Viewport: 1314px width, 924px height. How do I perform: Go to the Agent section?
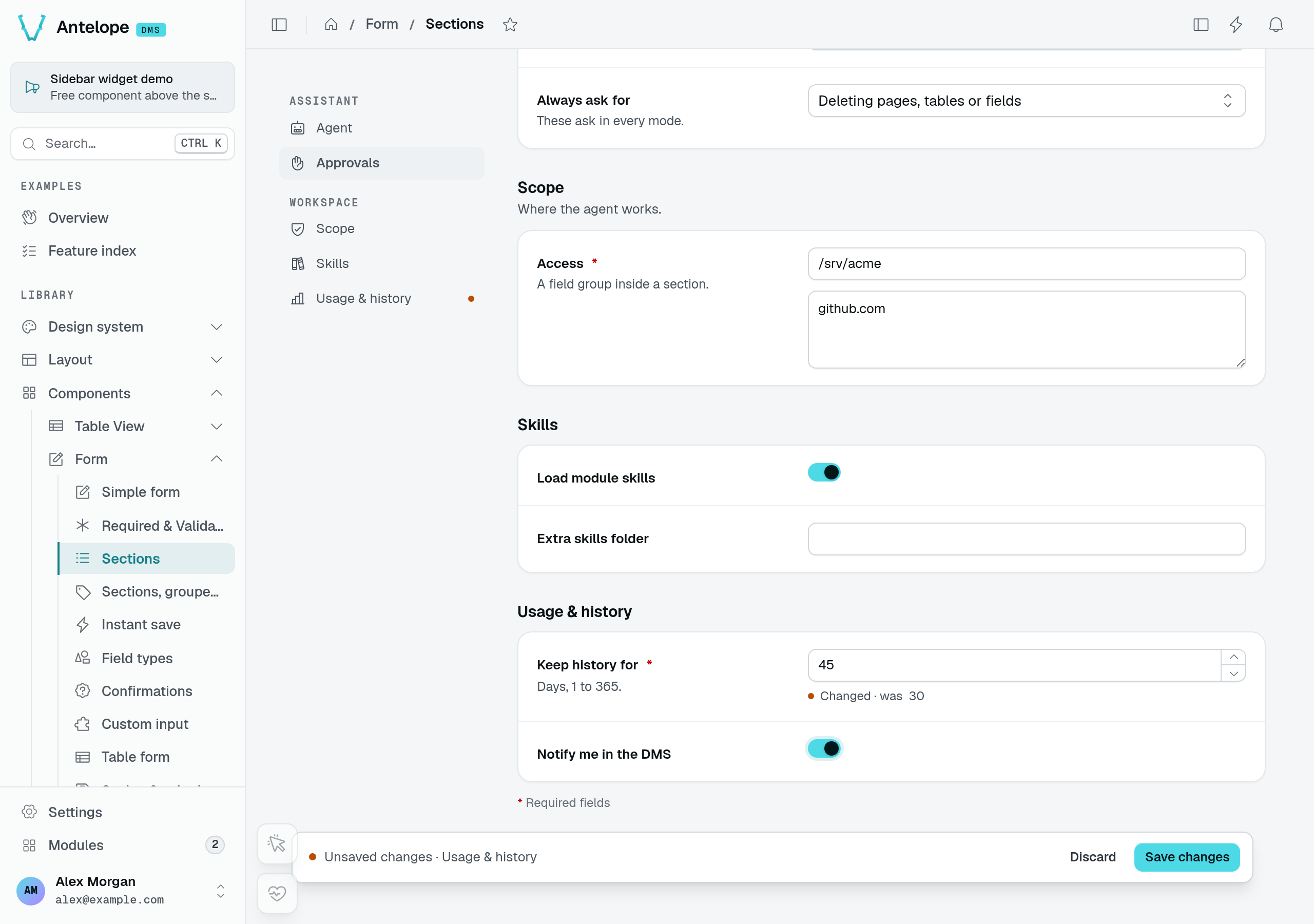tap(382, 128)
